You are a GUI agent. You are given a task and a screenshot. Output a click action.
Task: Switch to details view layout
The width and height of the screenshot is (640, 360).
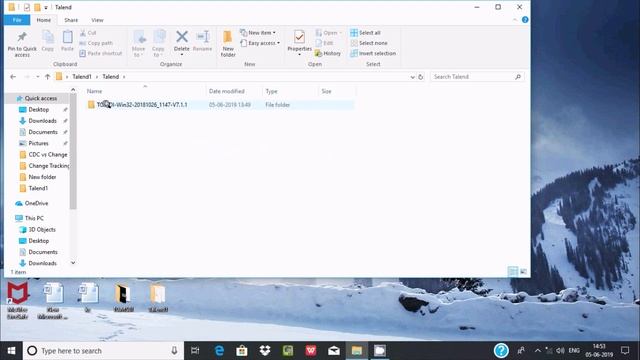point(513,271)
